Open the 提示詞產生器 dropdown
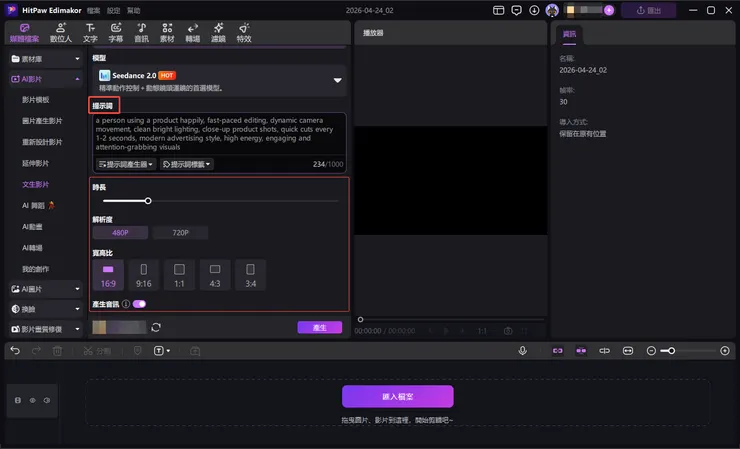 (126, 164)
